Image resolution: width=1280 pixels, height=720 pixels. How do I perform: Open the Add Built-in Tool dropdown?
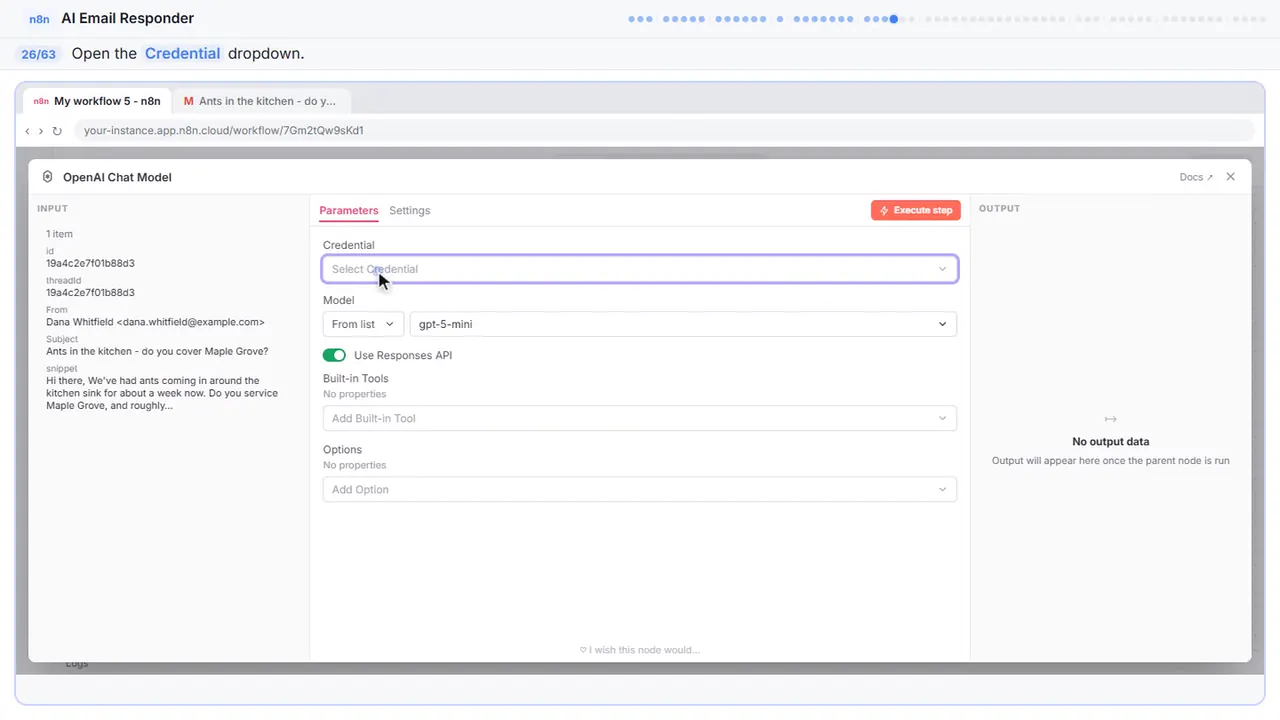pyautogui.click(x=640, y=418)
